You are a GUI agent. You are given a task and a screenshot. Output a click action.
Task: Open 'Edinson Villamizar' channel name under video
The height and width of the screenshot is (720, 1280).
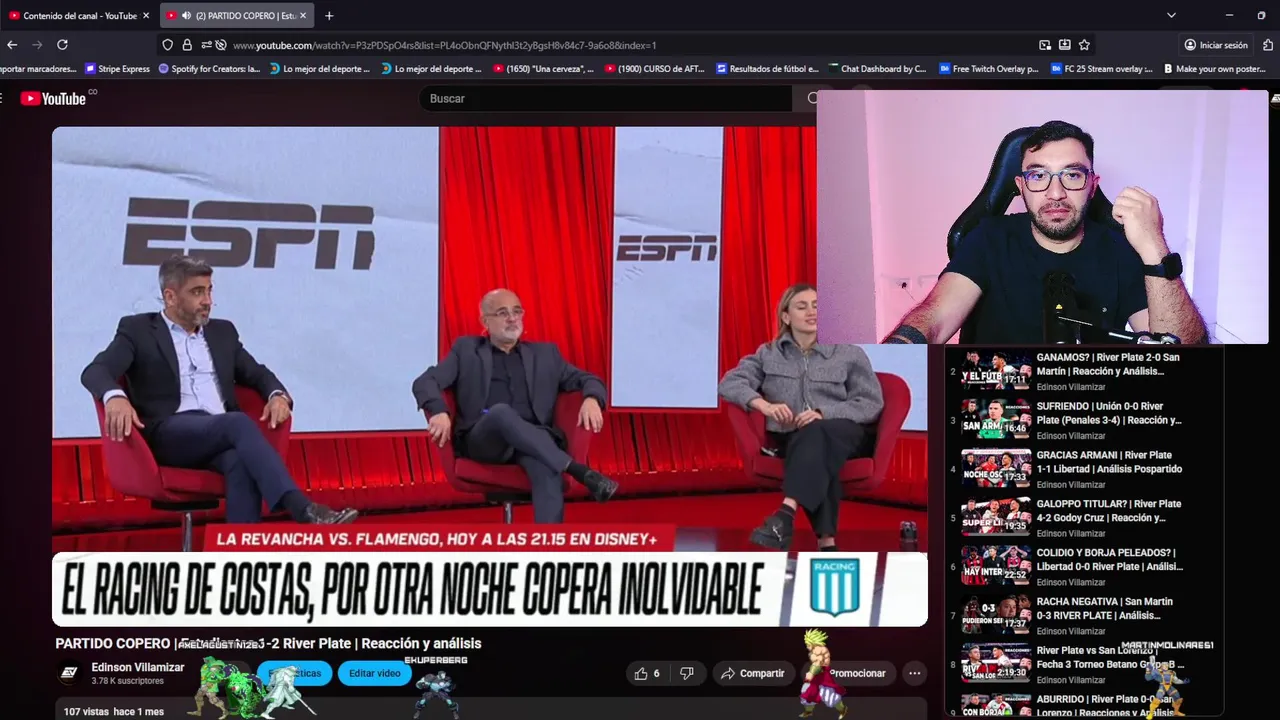coord(138,667)
